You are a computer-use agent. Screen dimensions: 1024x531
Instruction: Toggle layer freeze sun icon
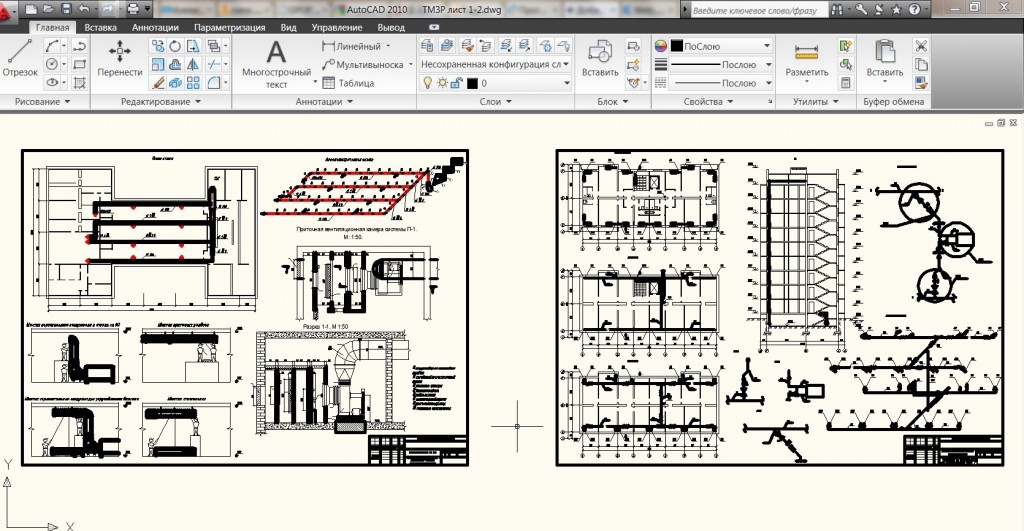441,83
